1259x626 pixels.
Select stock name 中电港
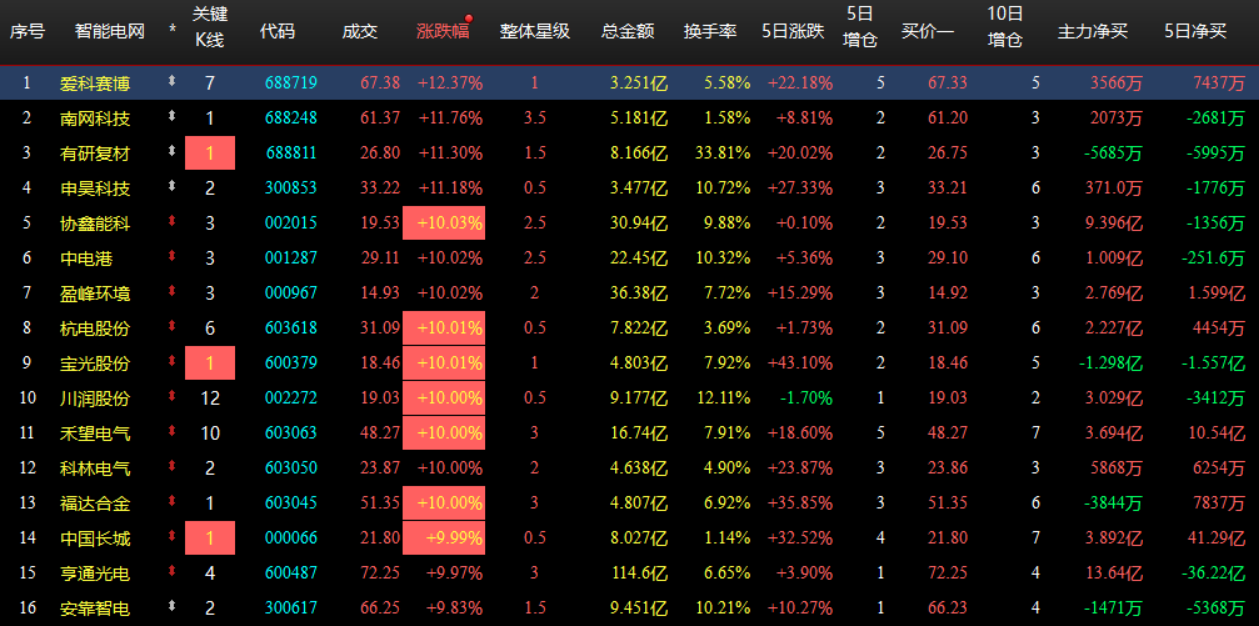coord(86,258)
